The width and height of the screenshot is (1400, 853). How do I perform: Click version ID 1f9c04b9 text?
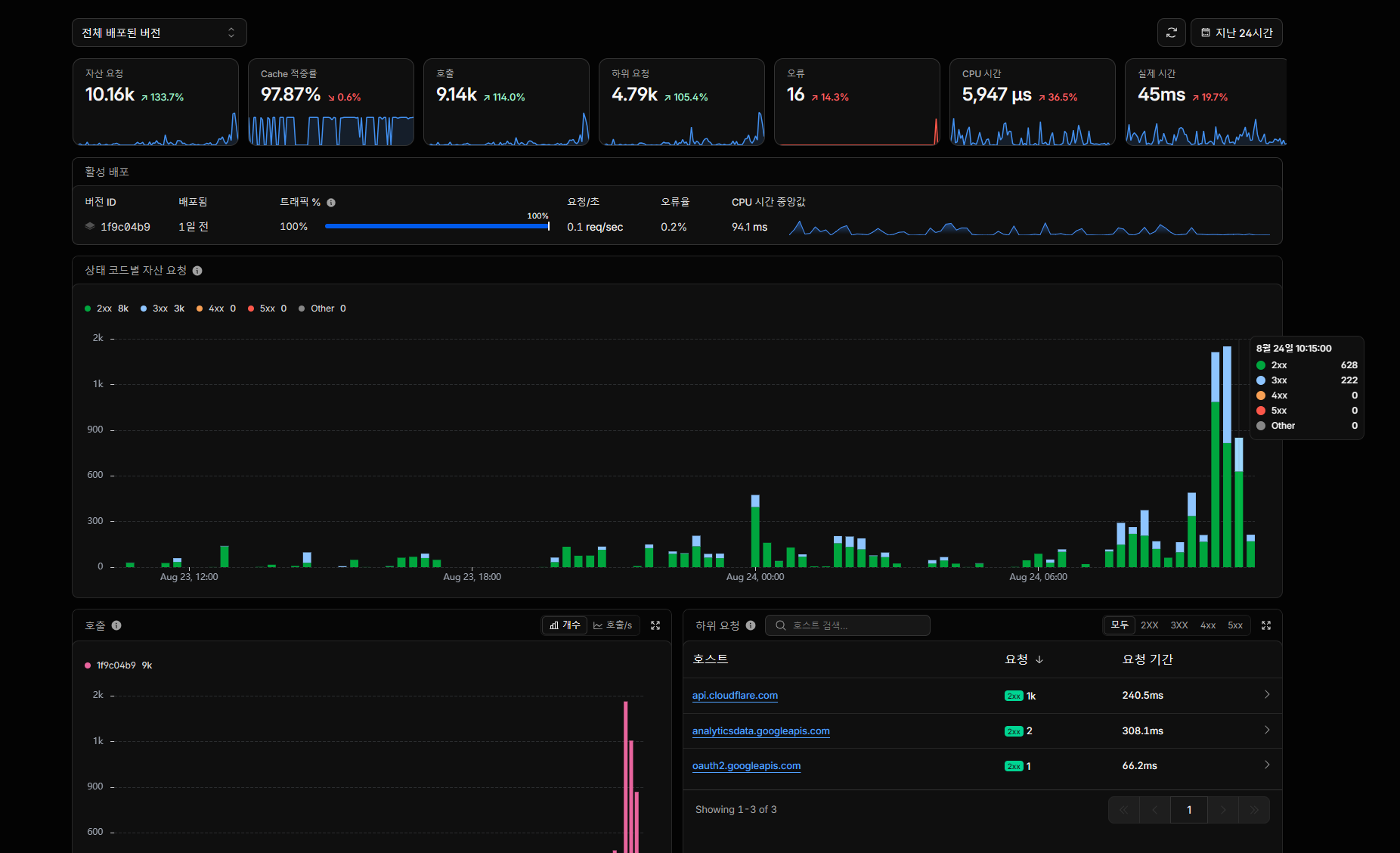[x=125, y=227]
